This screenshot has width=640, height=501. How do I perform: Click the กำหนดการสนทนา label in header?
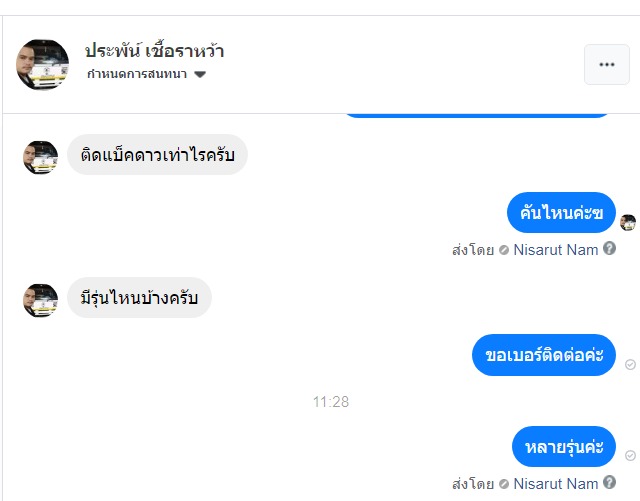point(138,75)
